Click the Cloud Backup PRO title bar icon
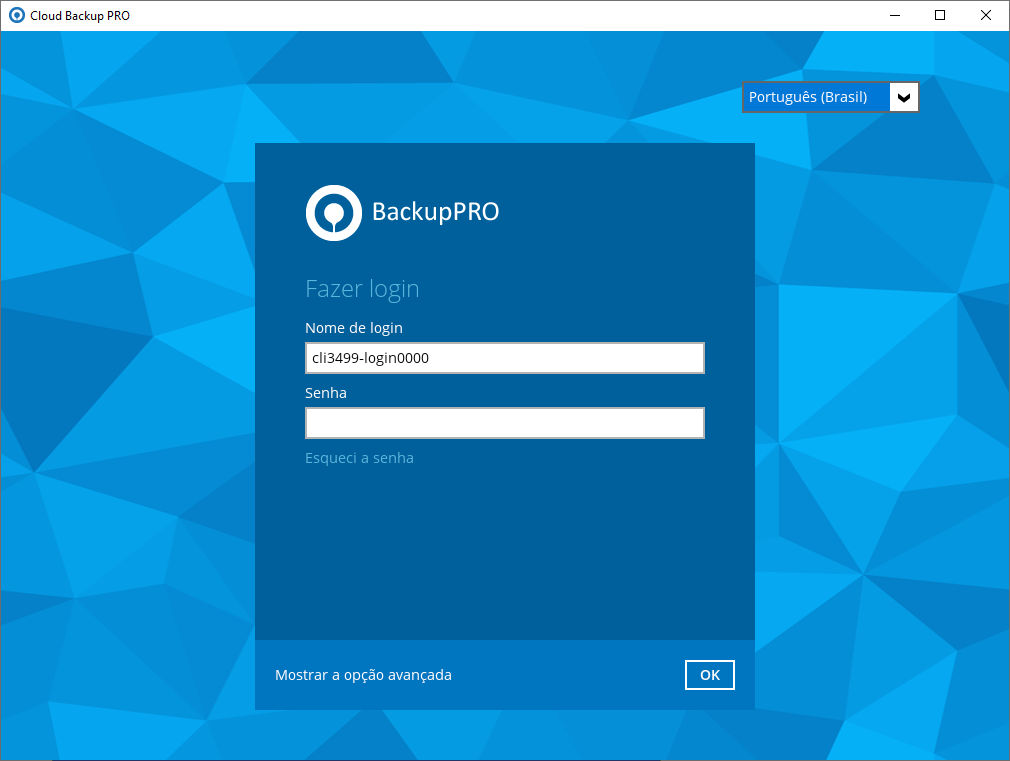 pyautogui.click(x=16, y=15)
